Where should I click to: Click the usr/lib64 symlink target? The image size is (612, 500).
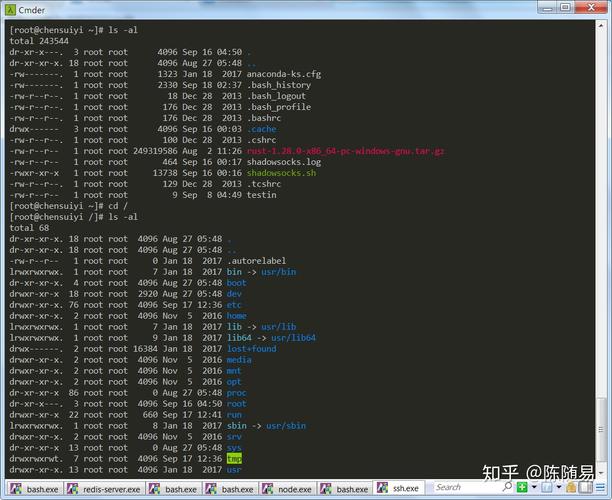pos(294,338)
